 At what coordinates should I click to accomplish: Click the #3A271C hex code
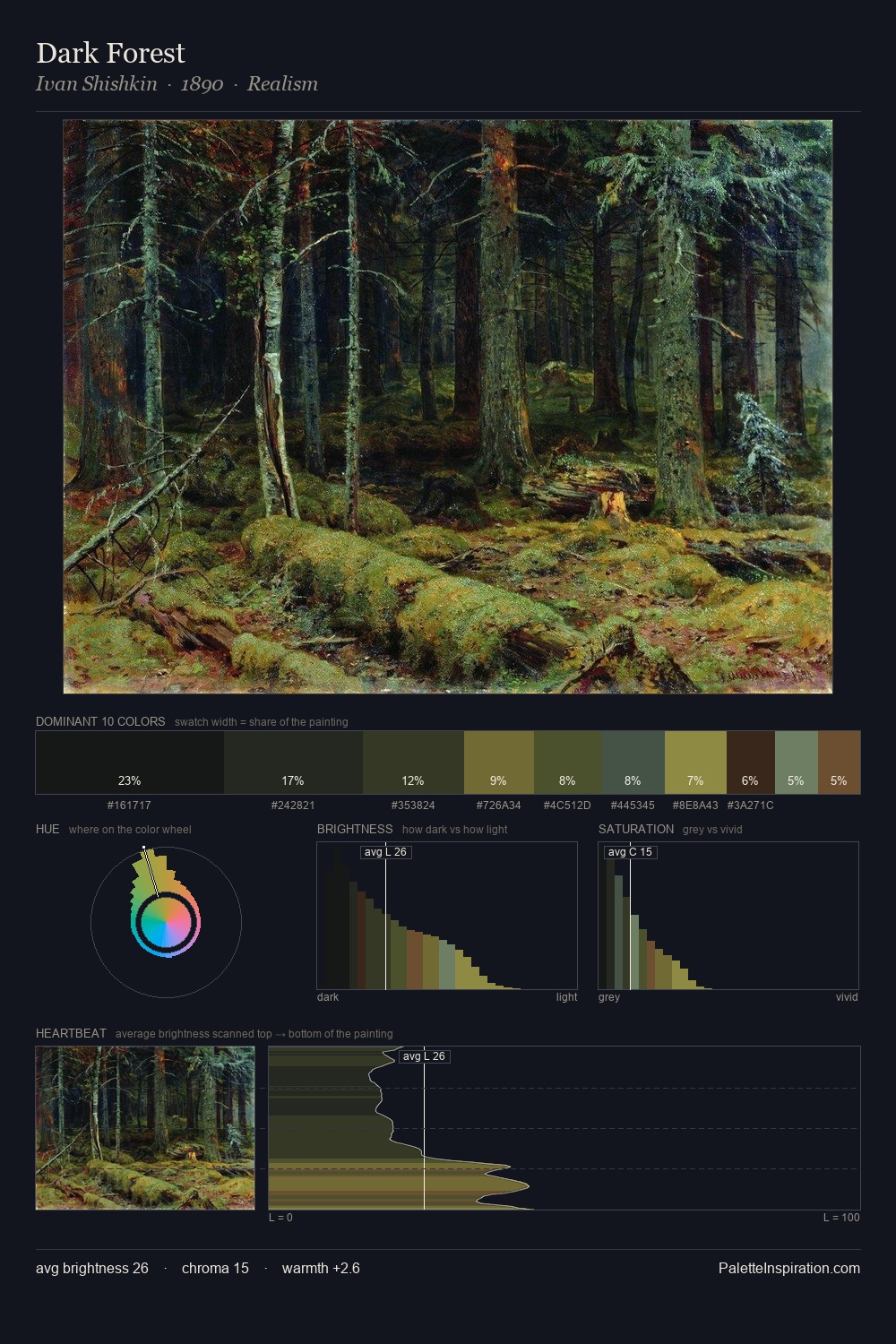[x=750, y=806]
